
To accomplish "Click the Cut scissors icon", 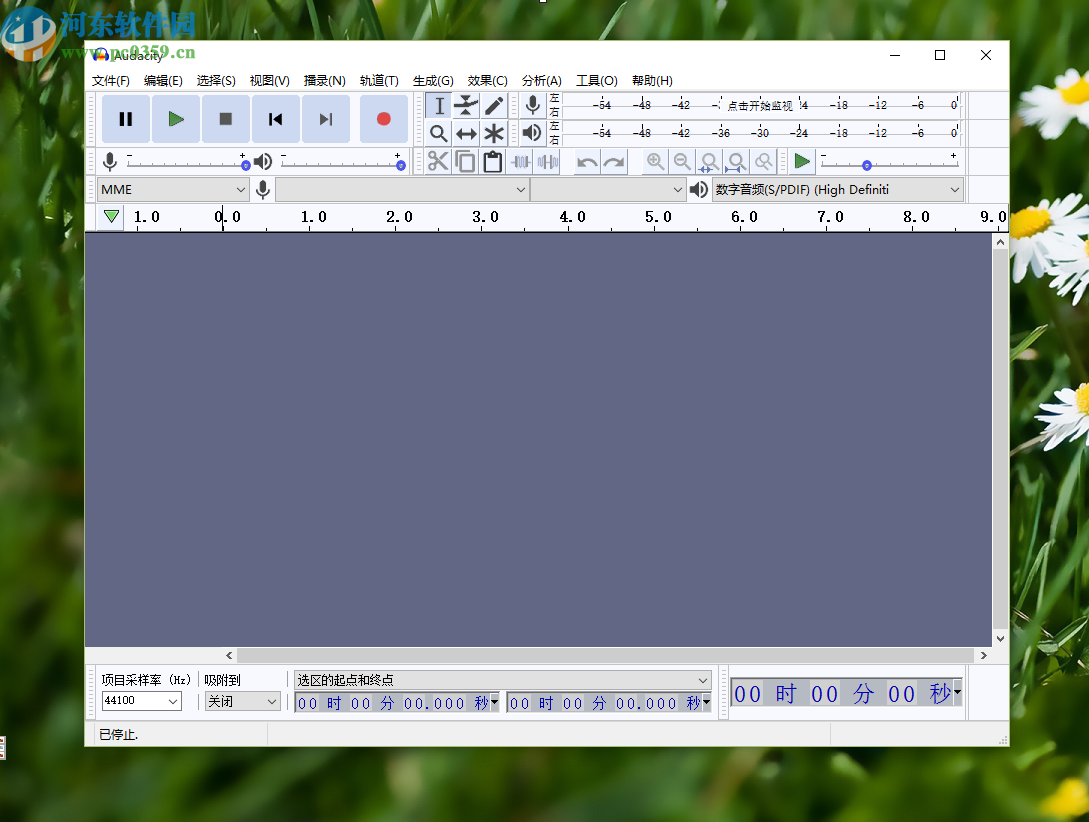I will (438, 162).
